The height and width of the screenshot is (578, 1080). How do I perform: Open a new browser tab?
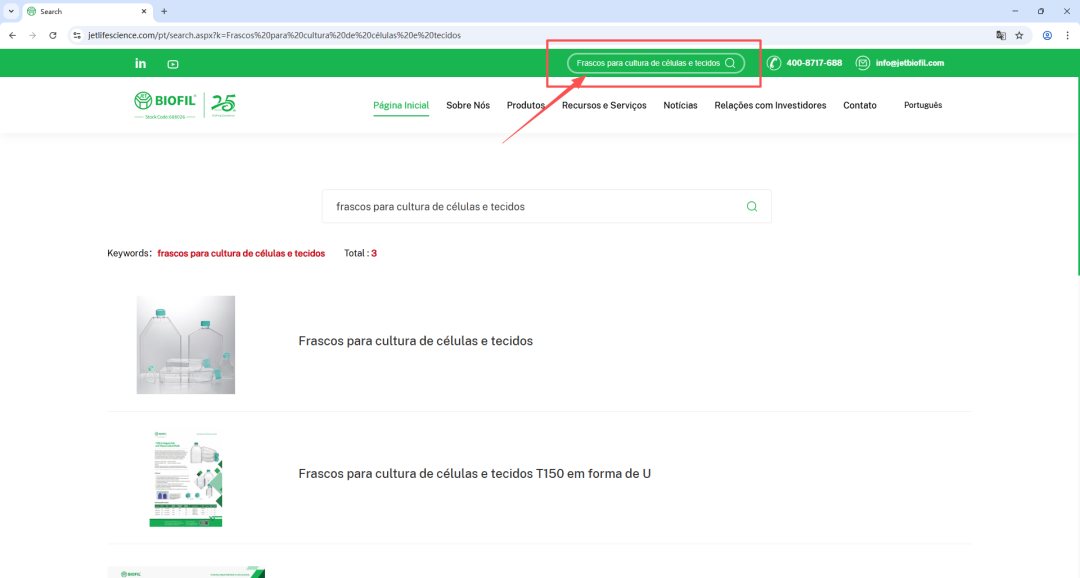pos(164,11)
